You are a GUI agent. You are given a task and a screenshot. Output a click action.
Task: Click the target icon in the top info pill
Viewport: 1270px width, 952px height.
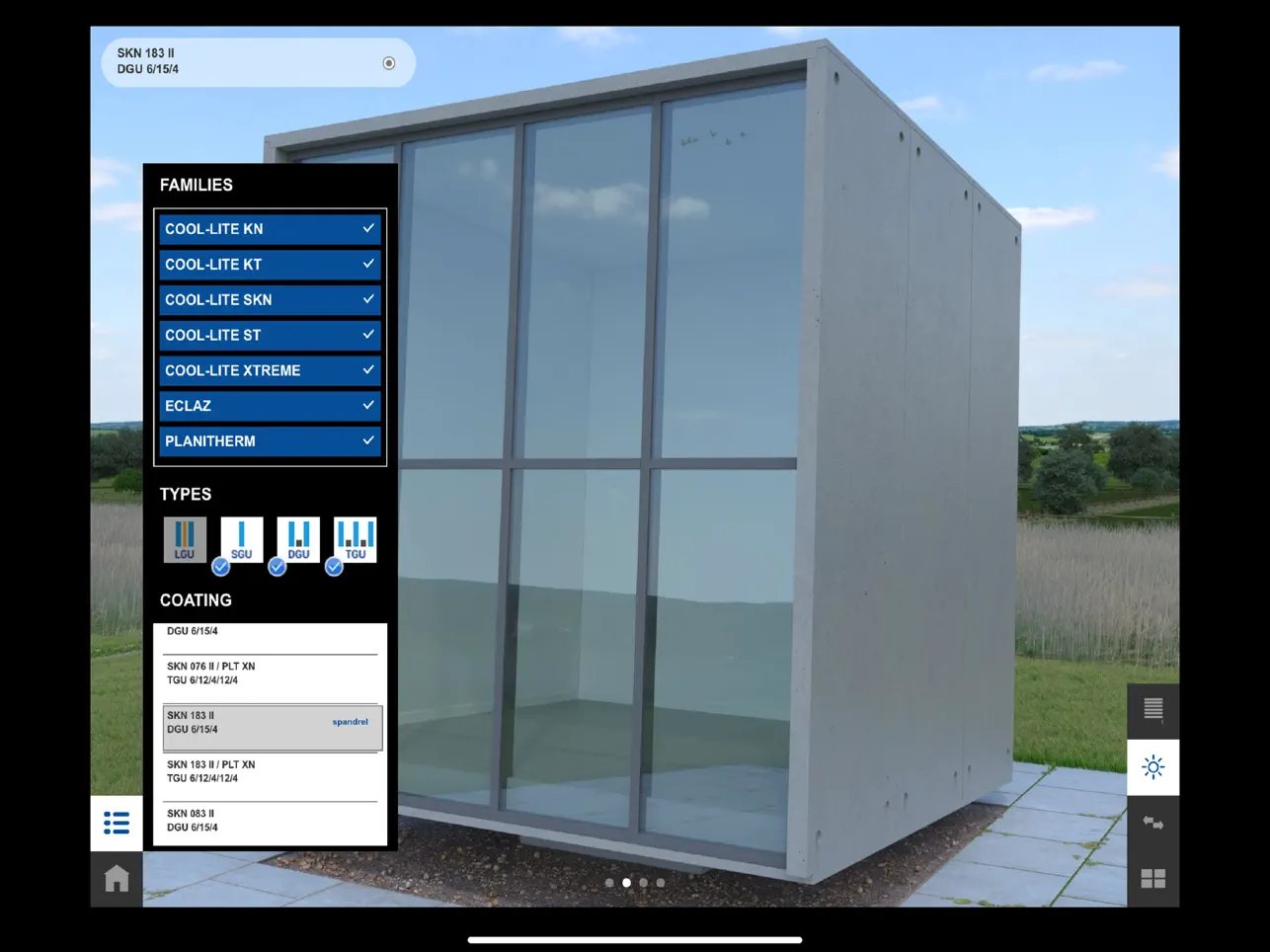coord(388,62)
